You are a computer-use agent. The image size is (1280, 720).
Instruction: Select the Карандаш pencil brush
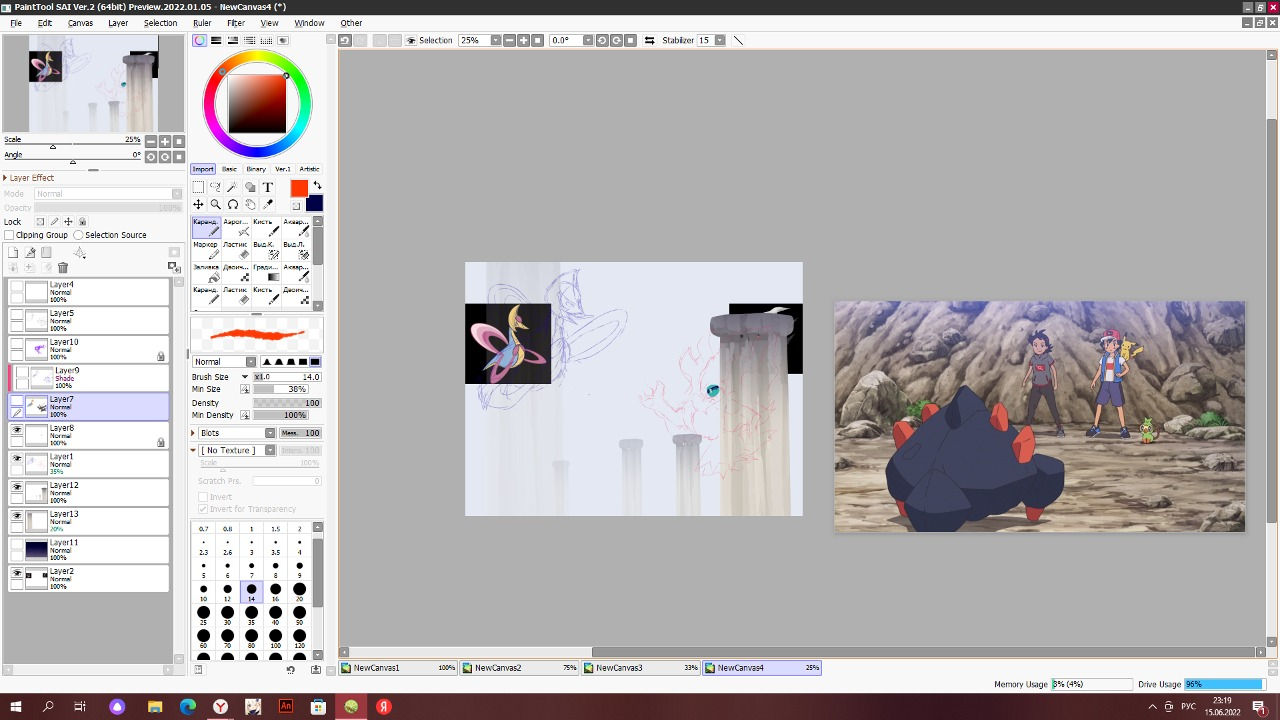207,227
